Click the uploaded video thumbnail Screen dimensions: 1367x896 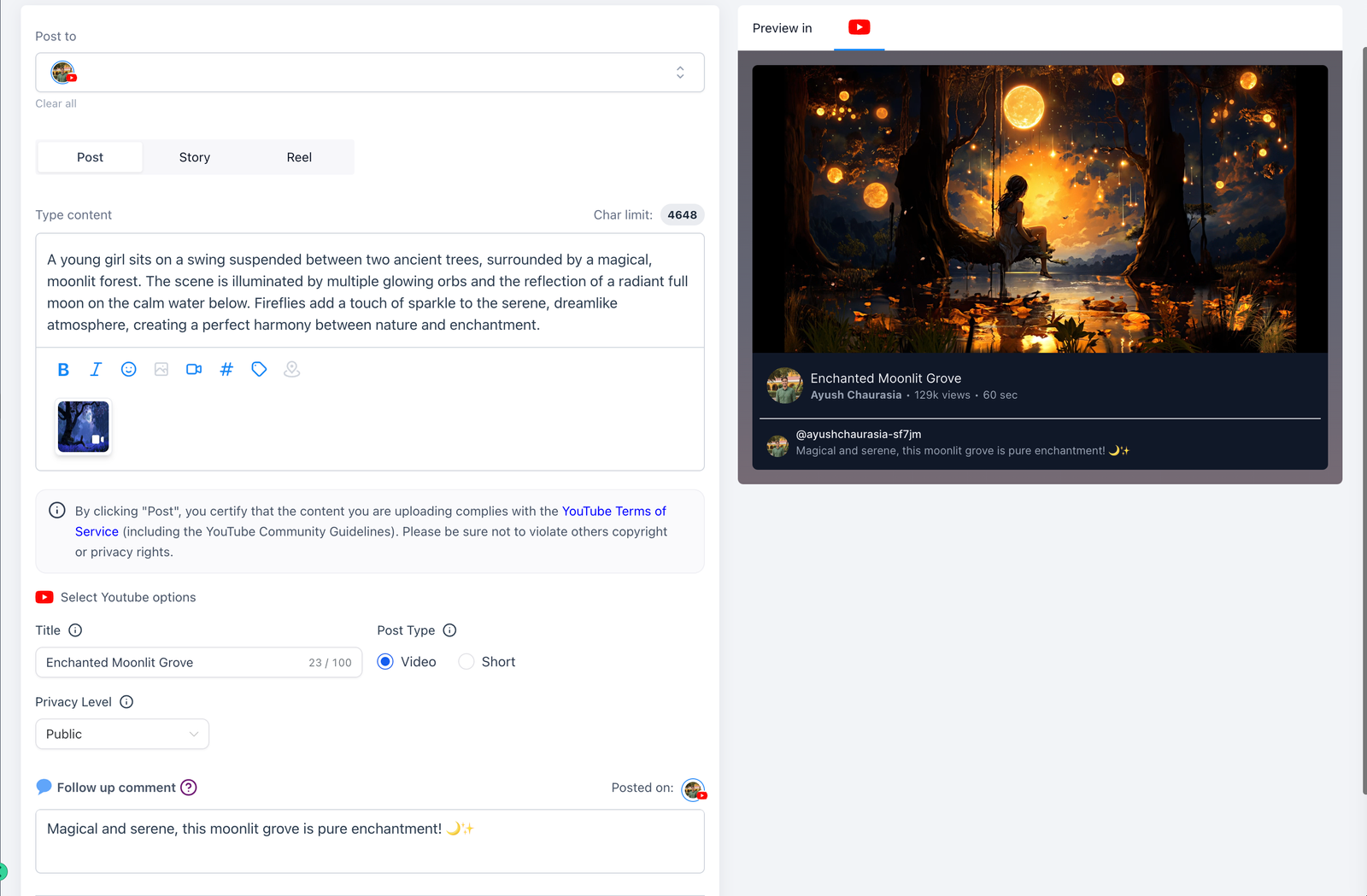83,426
